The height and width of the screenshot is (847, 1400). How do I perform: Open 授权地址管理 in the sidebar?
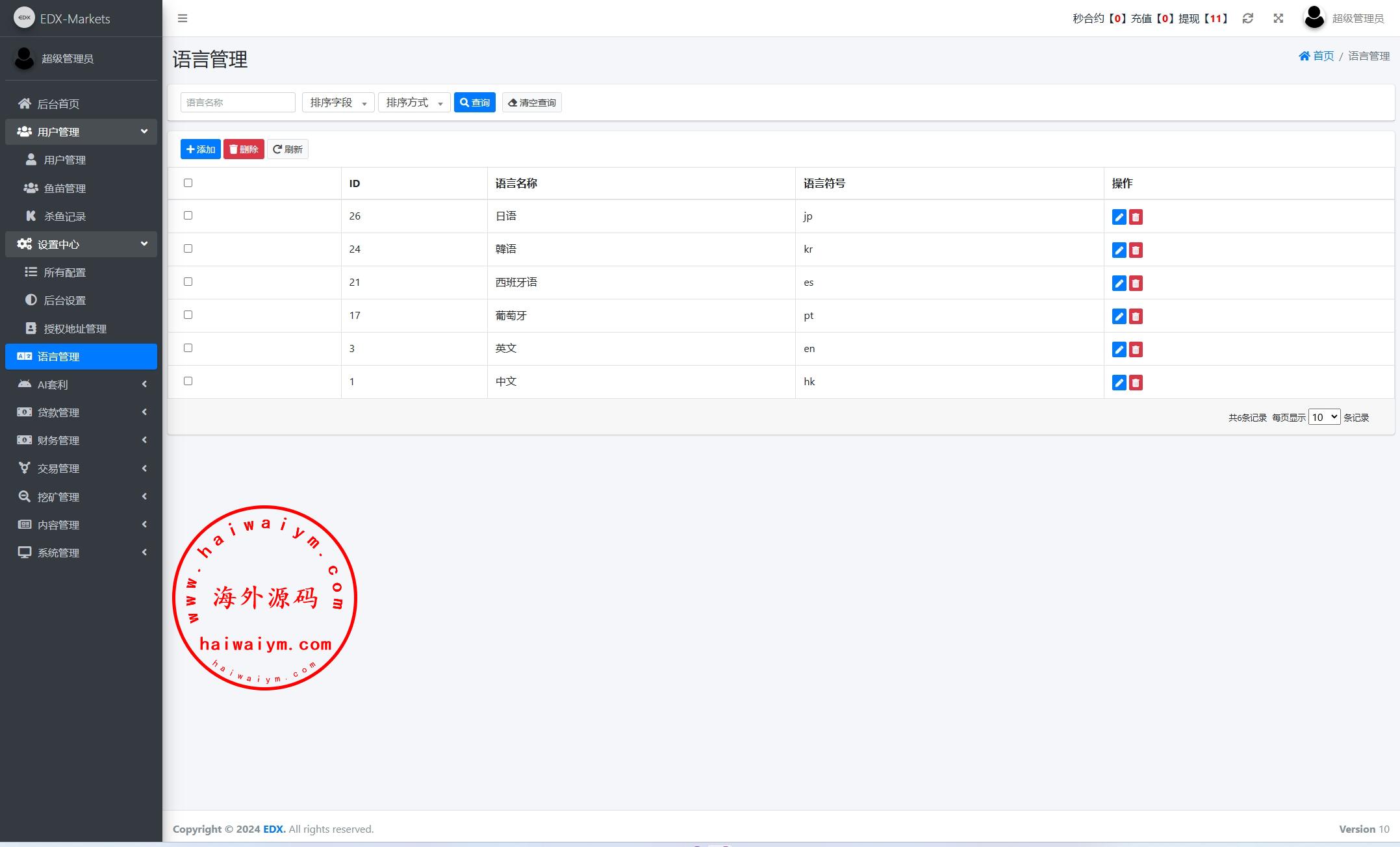75,329
